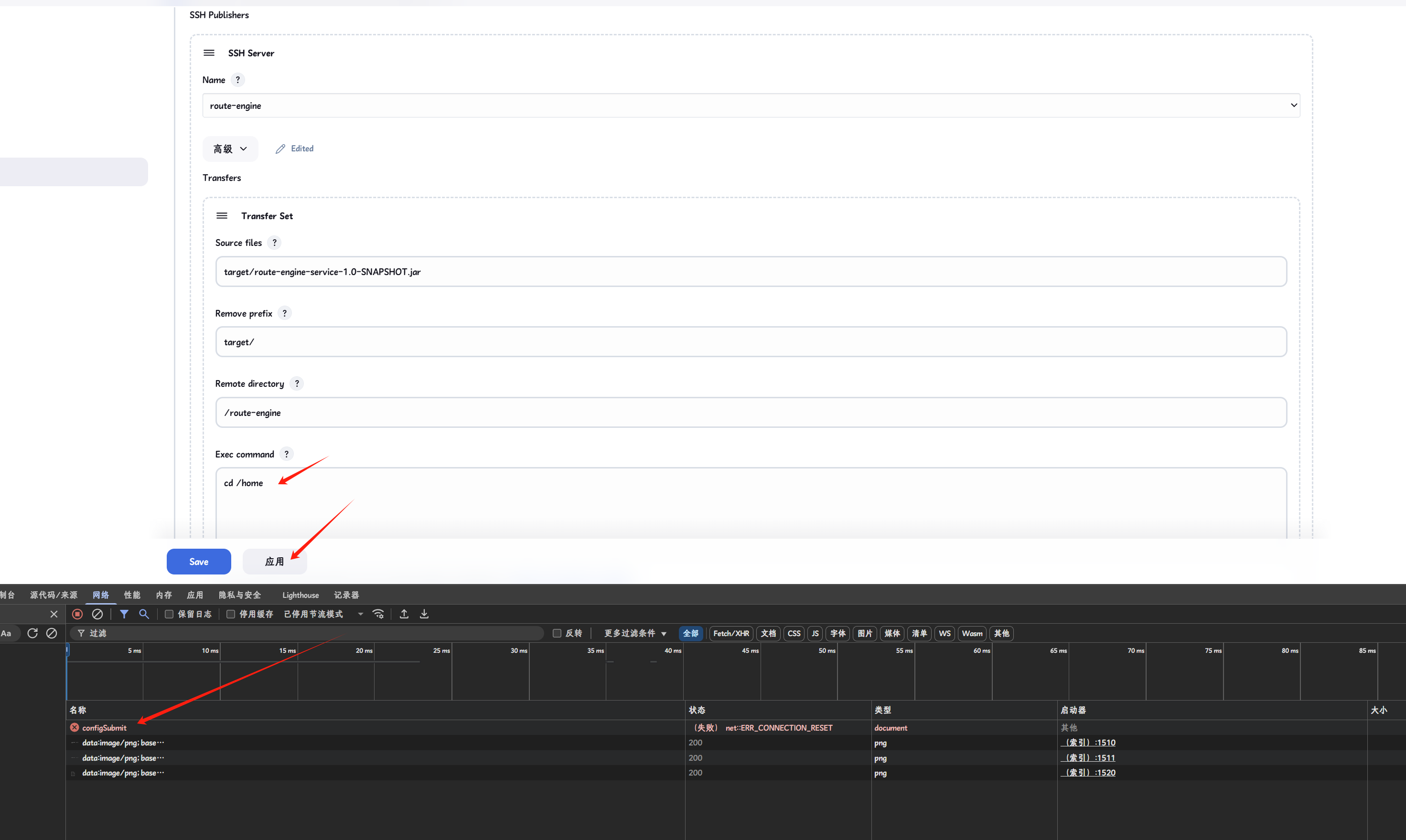This screenshot has width=1406, height=840.
Task: Click the SSH Server drag handle icon
Action: [209, 53]
